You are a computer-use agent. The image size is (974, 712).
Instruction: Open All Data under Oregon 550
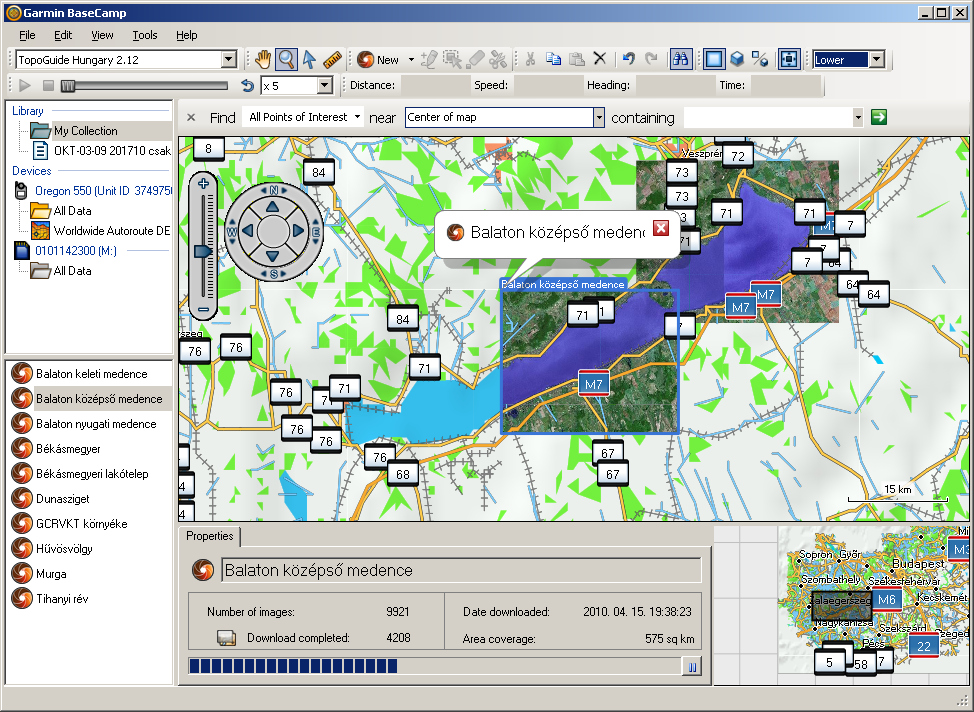click(x=72, y=211)
